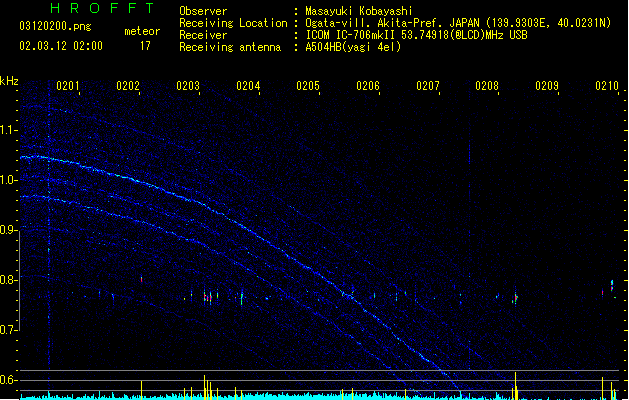Click the 0.7 frequency axis label
The image size is (629, 400).
tap(8, 330)
